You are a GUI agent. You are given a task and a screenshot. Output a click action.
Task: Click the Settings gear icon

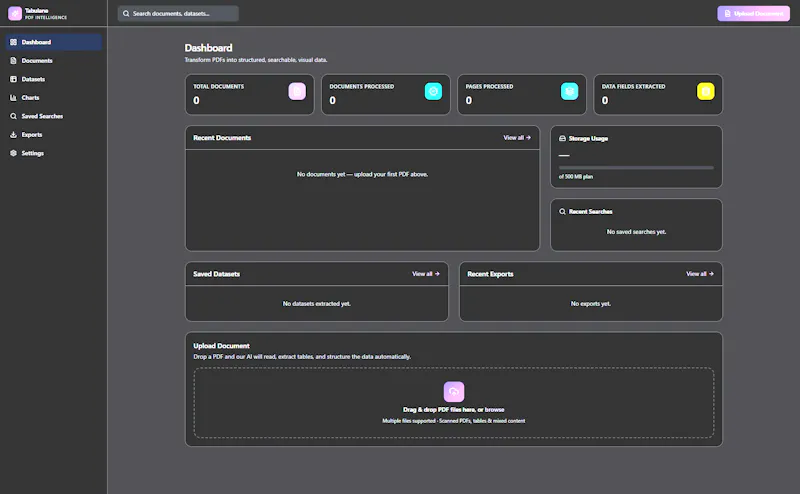pos(13,153)
